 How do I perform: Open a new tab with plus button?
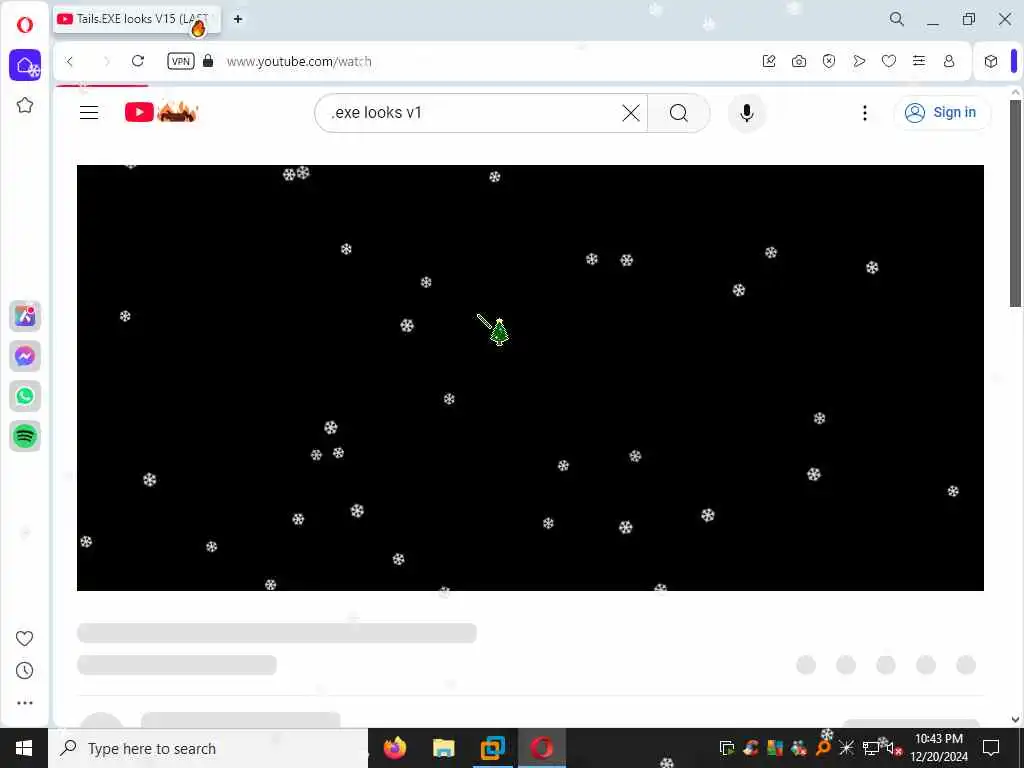pyautogui.click(x=238, y=19)
